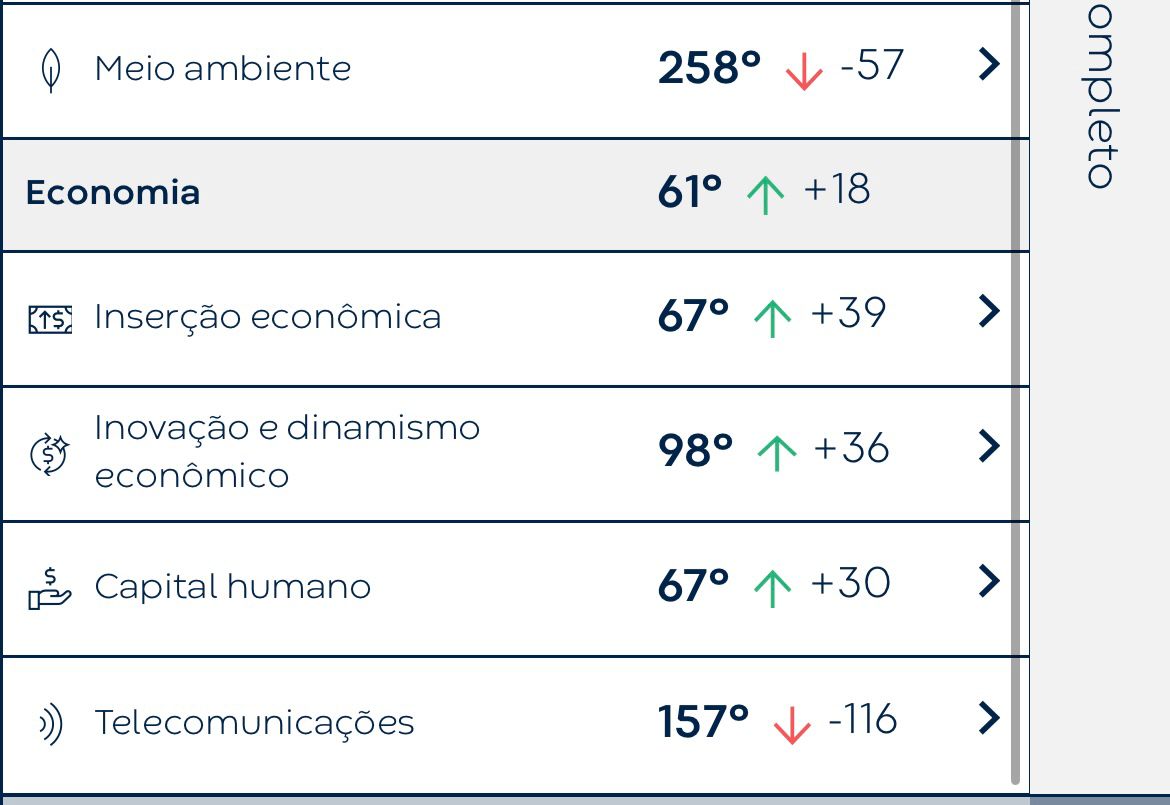Image resolution: width=1170 pixels, height=805 pixels.
Task: Open the Capital humano text link
Action: click(x=233, y=586)
